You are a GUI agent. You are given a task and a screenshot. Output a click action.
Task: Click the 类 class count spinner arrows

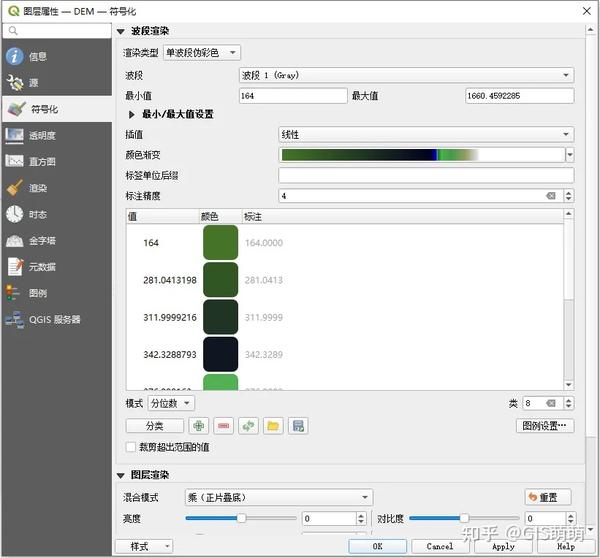(x=569, y=403)
